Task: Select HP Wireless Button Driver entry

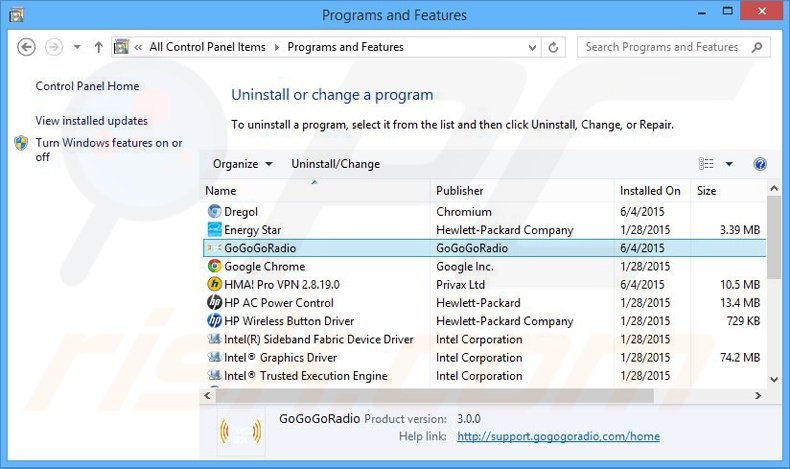Action: pos(289,321)
